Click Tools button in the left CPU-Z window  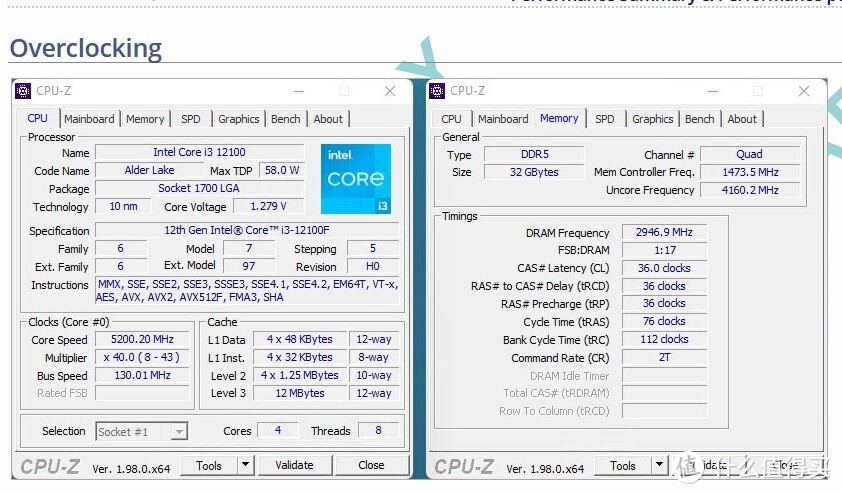(x=209, y=466)
